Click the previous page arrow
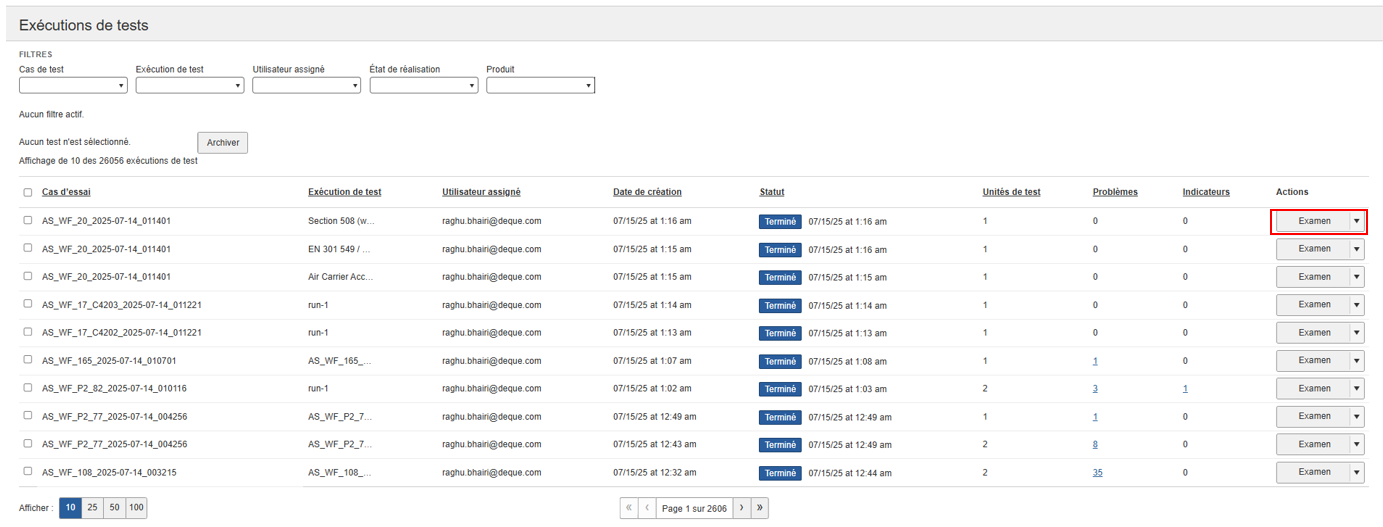 point(647,508)
